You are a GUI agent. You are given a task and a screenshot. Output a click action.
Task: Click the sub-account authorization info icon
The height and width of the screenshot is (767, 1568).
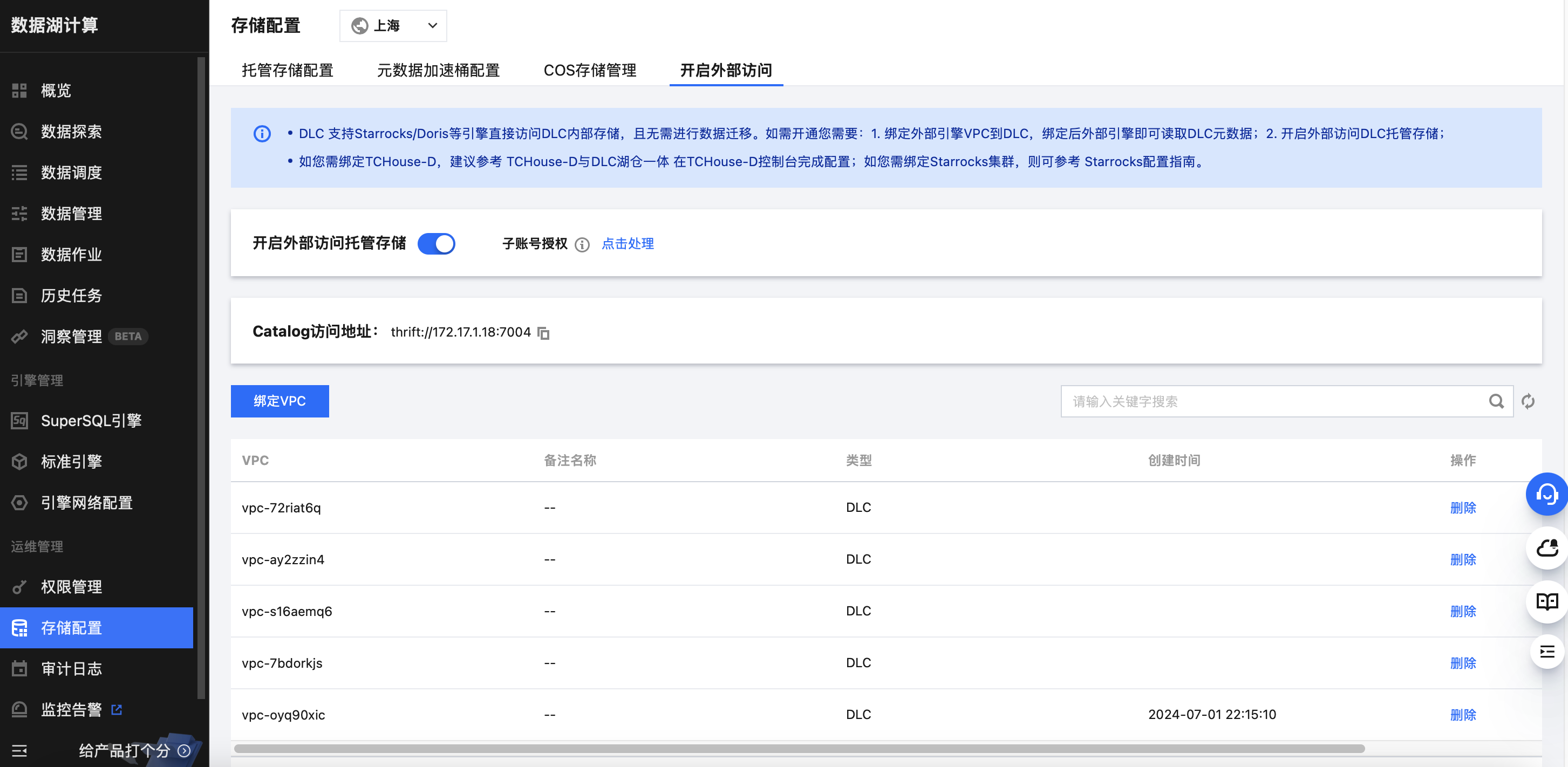[582, 244]
